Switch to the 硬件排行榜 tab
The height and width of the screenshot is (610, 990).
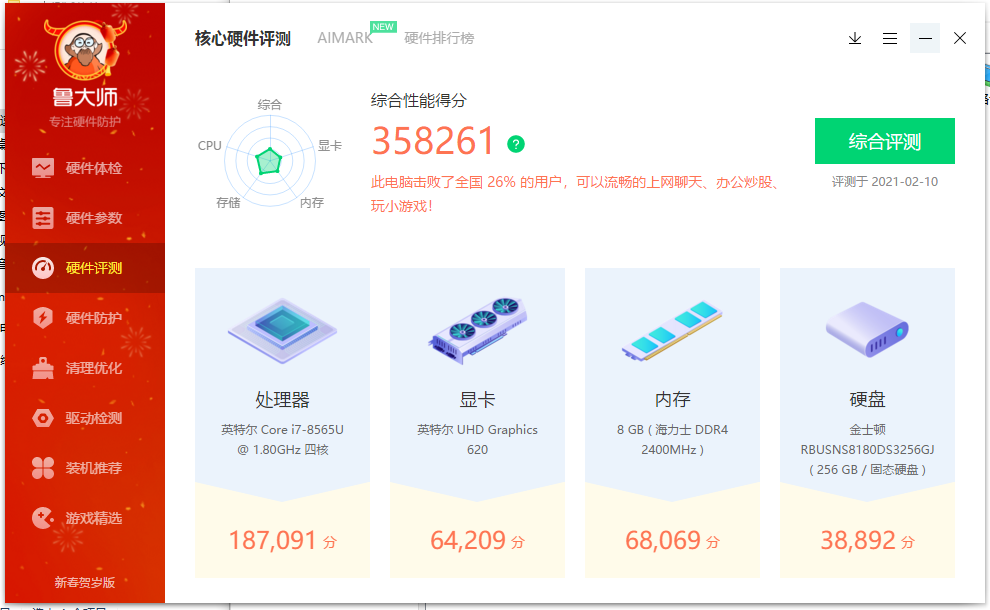(439, 38)
